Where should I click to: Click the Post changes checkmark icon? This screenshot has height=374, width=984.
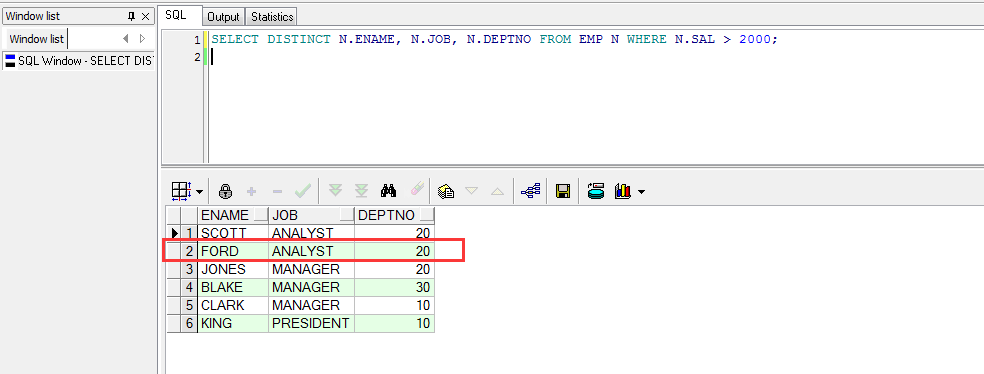pos(303,191)
